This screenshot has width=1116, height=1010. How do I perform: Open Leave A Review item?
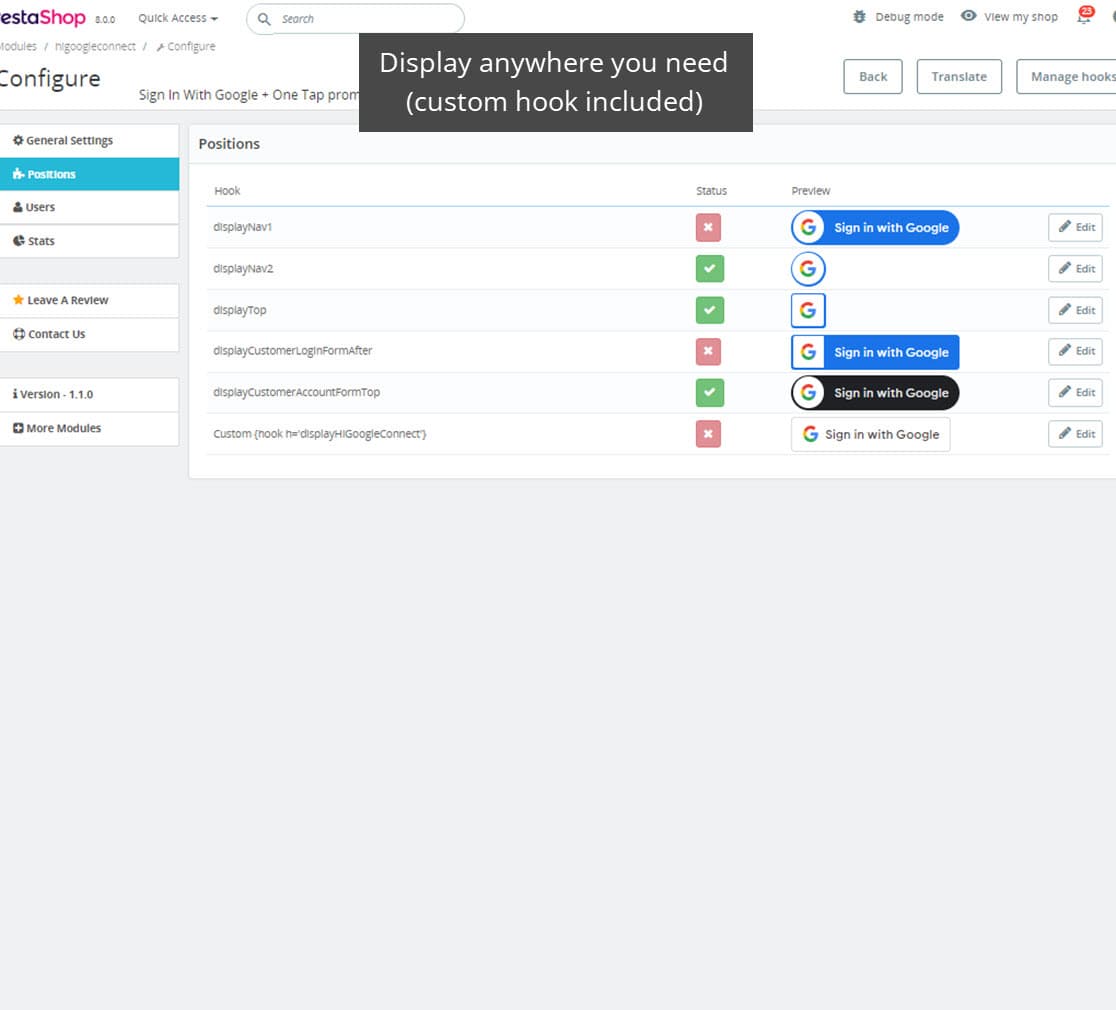point(89,300)
